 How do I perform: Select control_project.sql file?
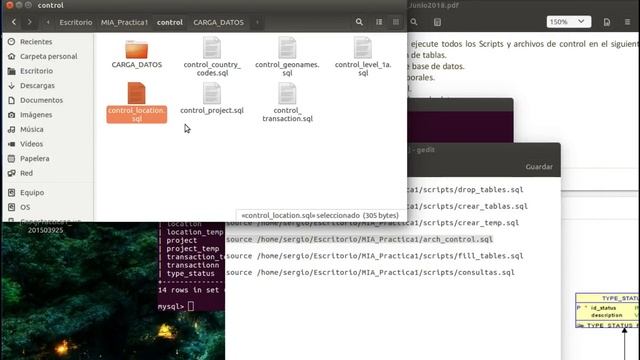[212, 98]
